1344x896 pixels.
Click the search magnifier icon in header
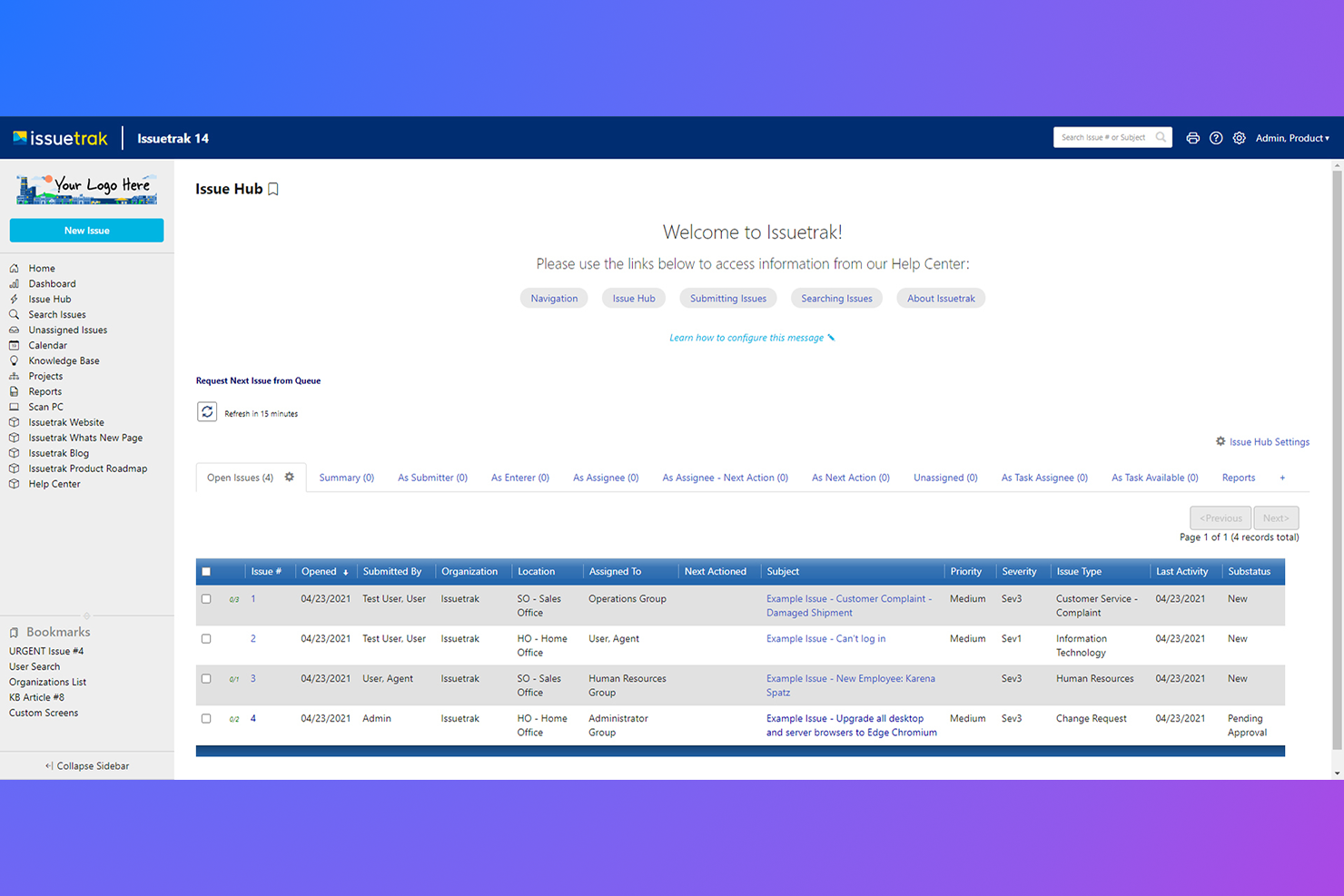point(1161,137)
